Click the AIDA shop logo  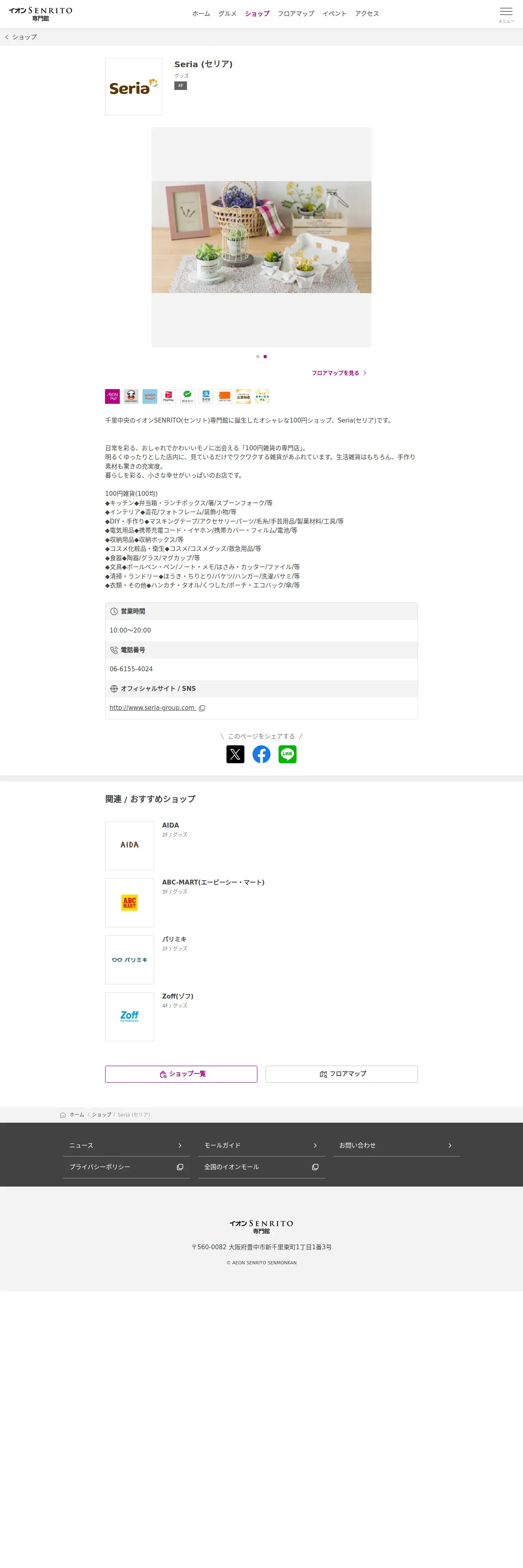click(130, 845)
